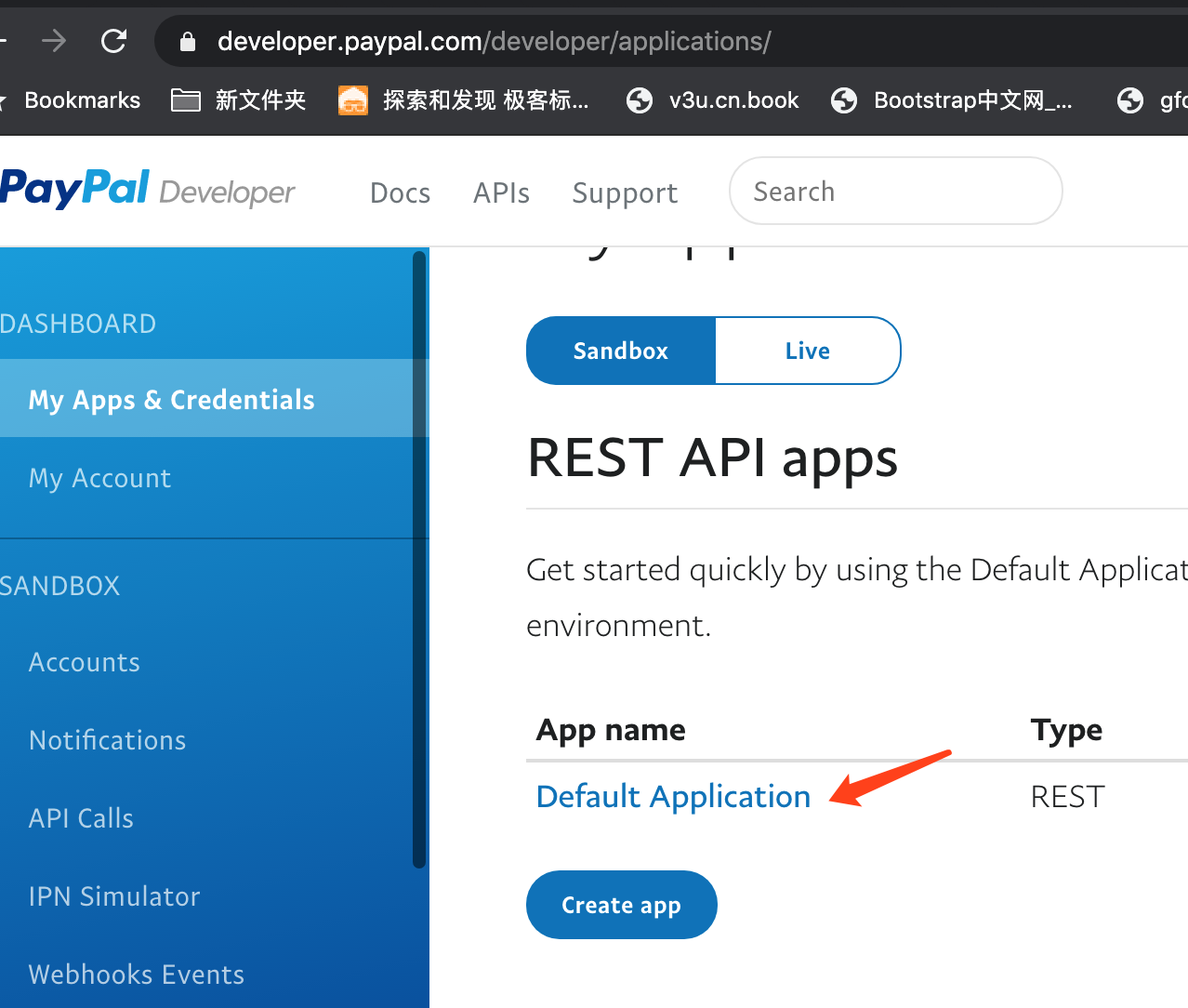Open the APIs menu
The height and width of the screenshot is (1008, 1188).
[x=501, y=192]
